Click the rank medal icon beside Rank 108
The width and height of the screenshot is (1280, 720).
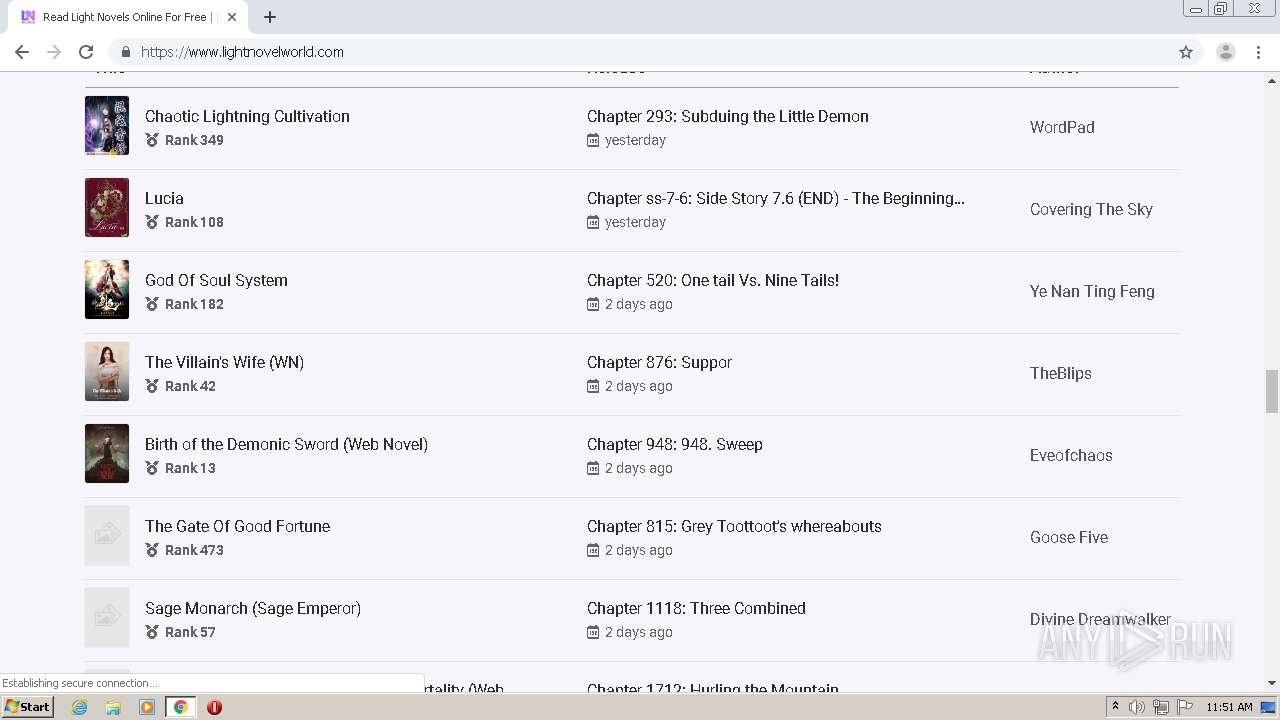pyautogui.click(x=152, y=222)
